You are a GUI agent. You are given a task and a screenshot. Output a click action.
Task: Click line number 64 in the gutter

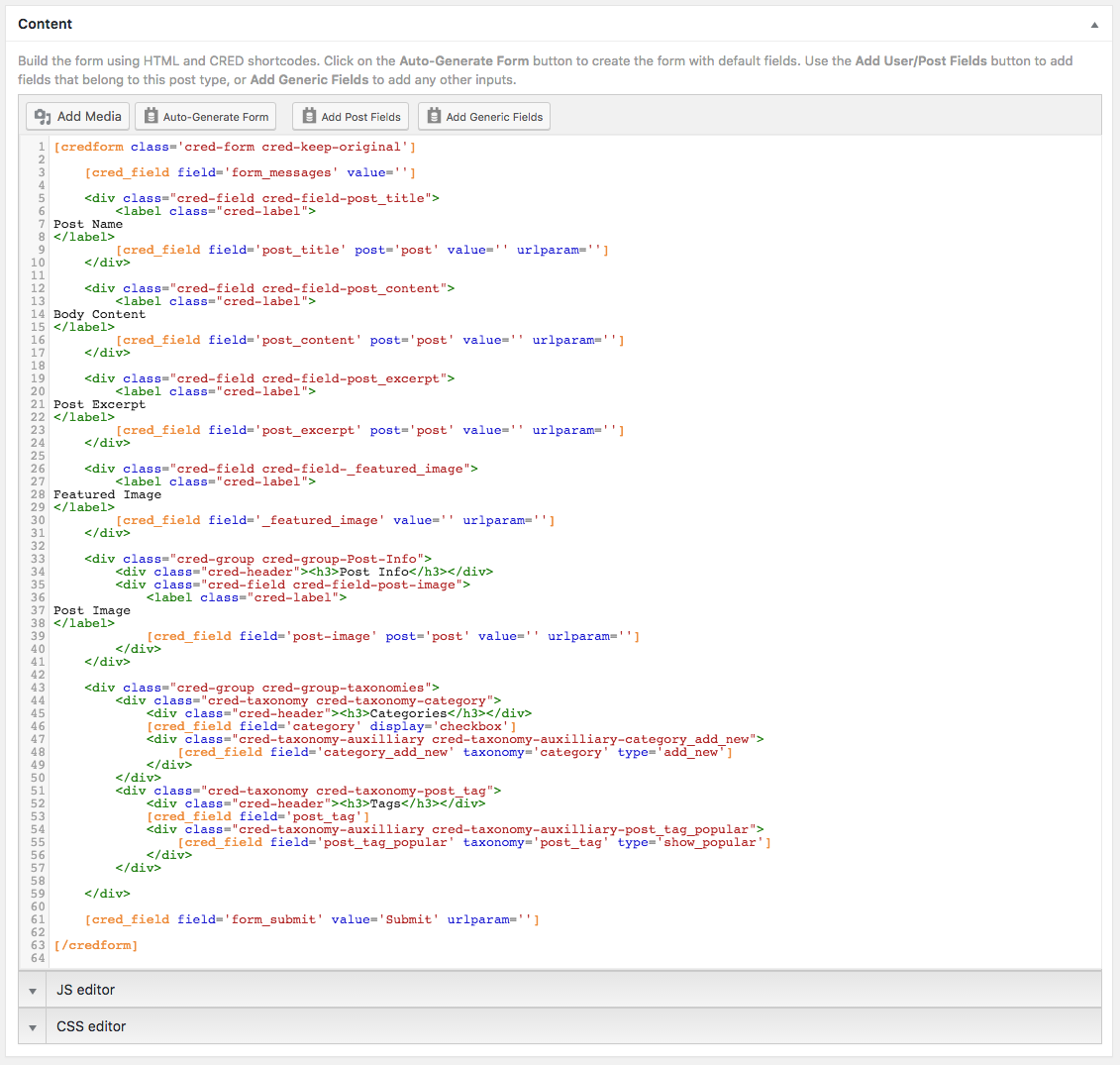[38, 957]
